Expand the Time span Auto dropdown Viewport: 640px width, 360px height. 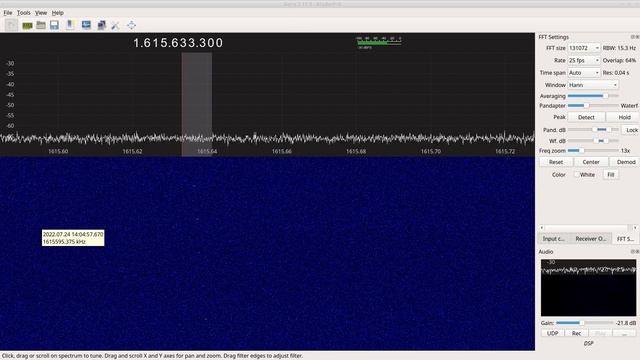[x=584, y=73]
